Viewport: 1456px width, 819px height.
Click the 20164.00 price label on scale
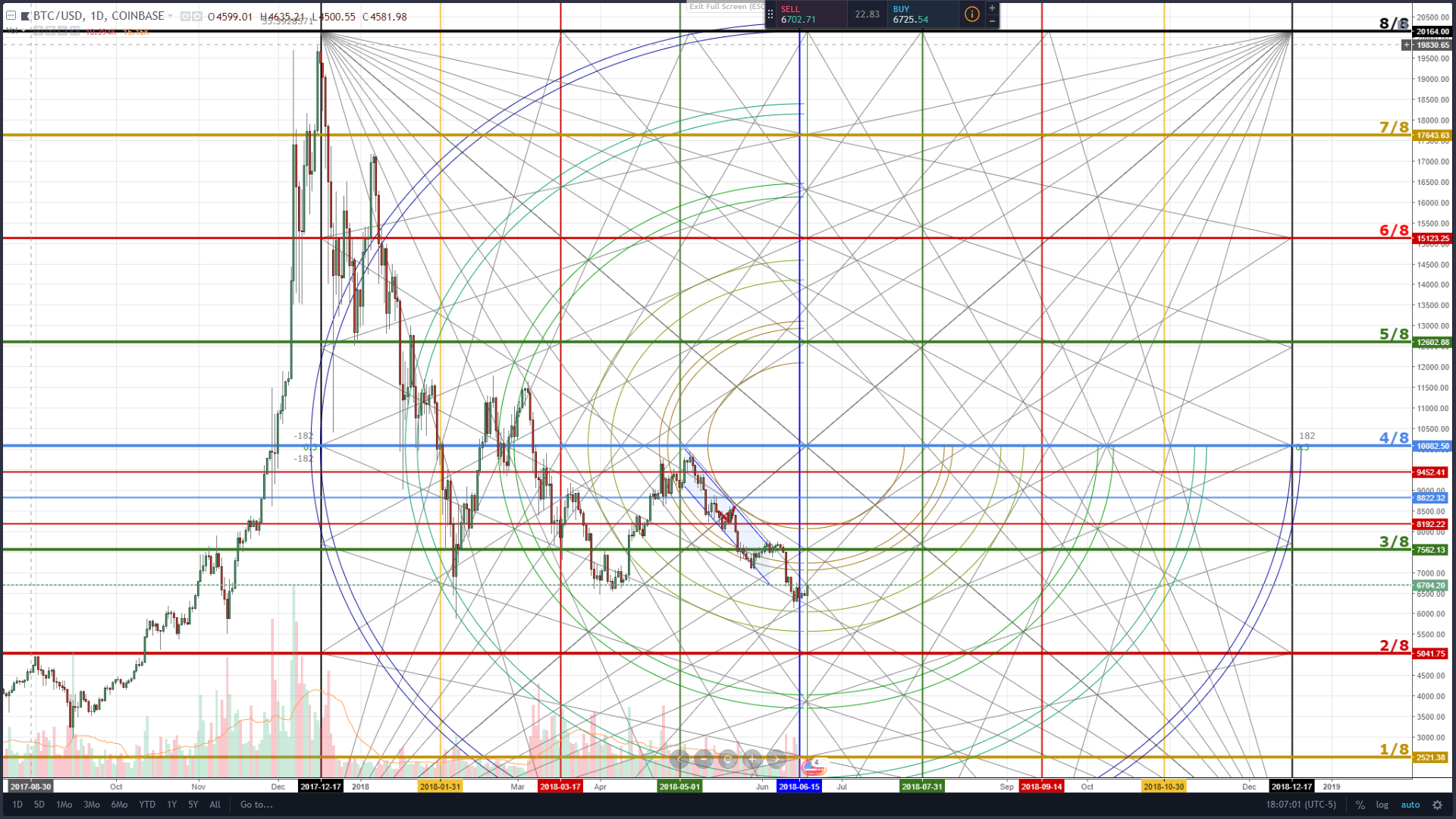point(1432,31)
